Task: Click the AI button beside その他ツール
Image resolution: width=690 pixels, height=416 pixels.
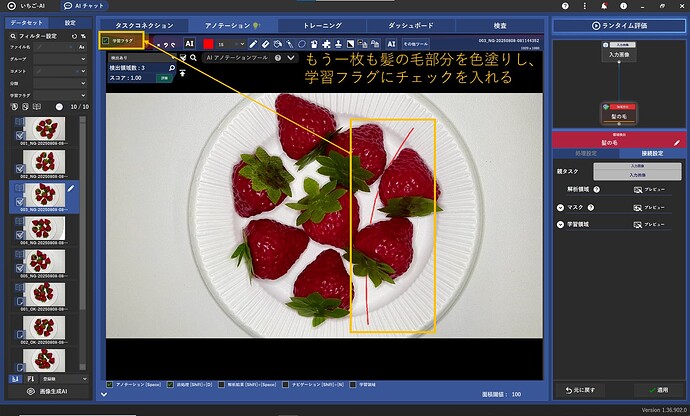Action: click(391, 44)
